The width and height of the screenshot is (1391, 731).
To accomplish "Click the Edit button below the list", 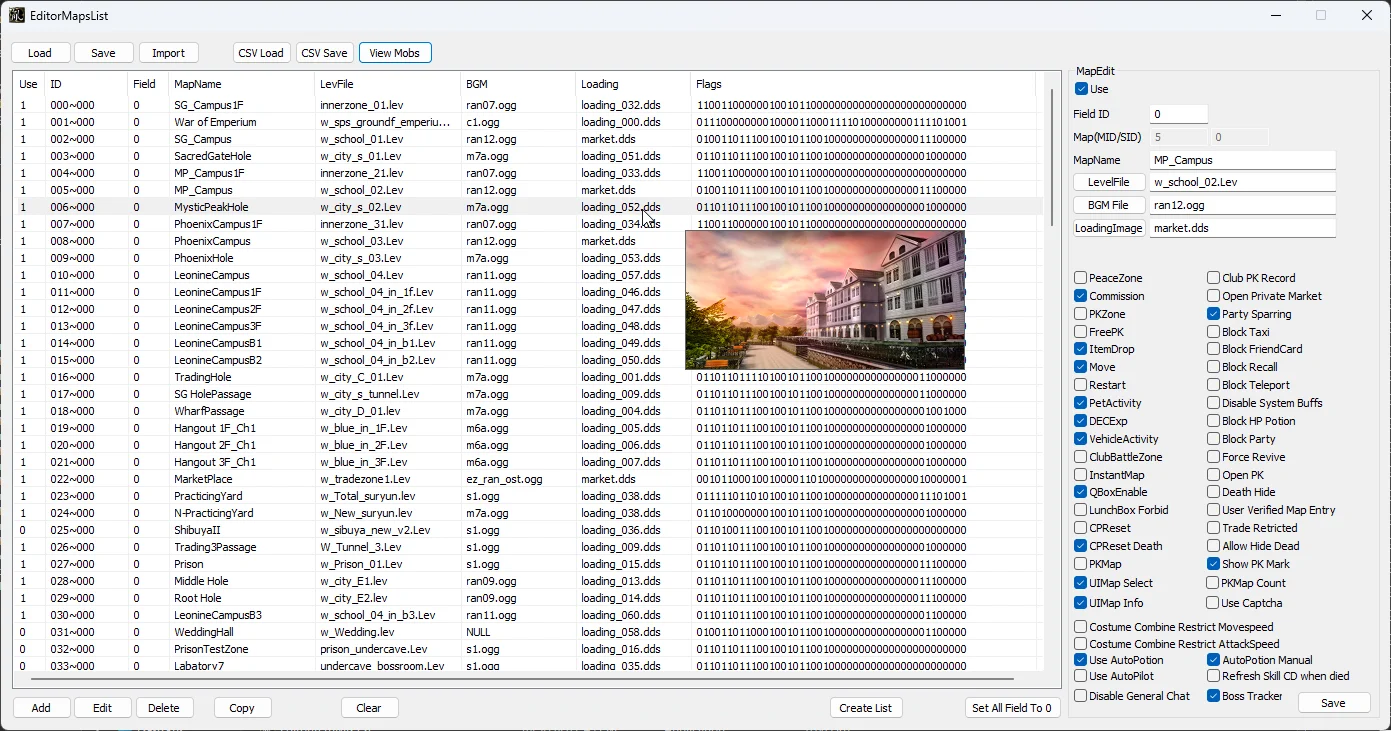I will point(103,708).
